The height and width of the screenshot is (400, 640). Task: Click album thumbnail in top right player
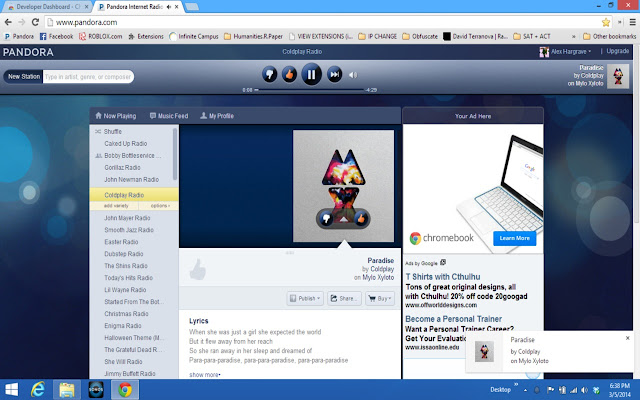pos(618,76)
